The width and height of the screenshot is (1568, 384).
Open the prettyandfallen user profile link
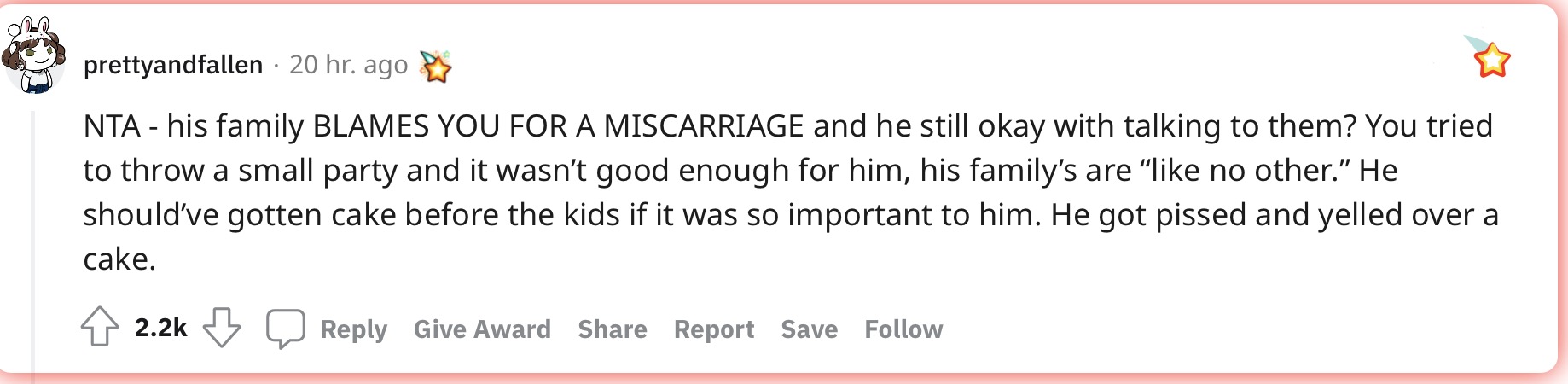[x=173, y=65]
